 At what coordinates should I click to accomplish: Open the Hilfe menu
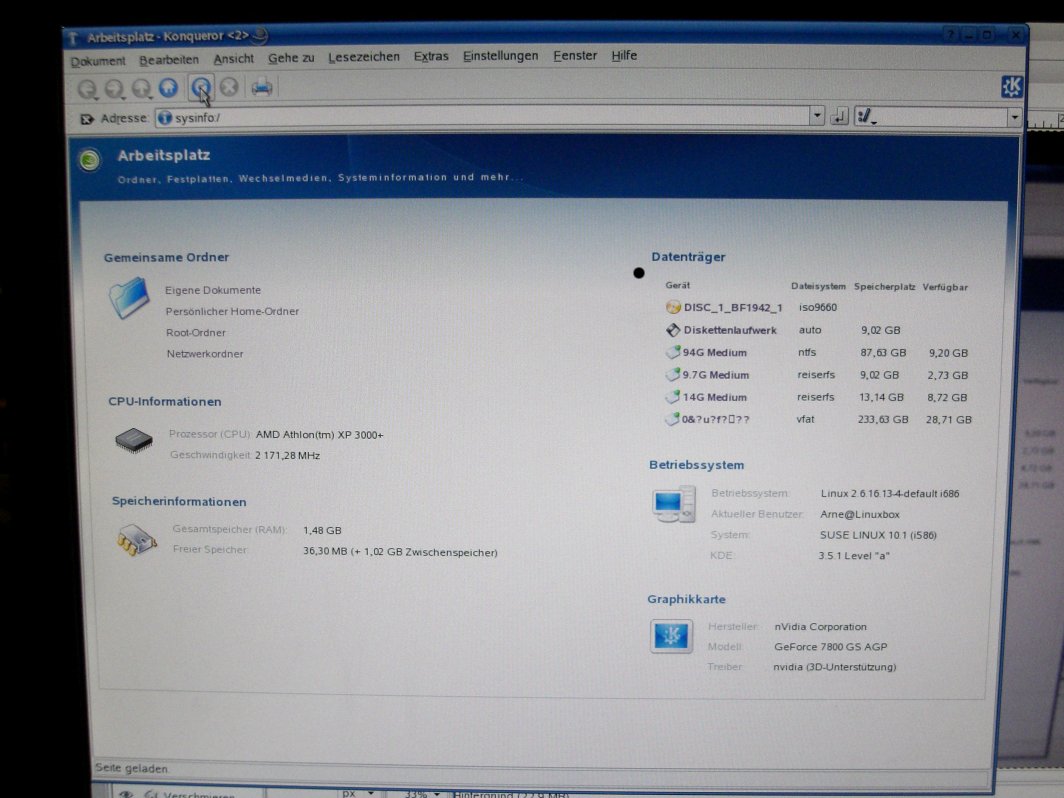click(x=624, y=56)
